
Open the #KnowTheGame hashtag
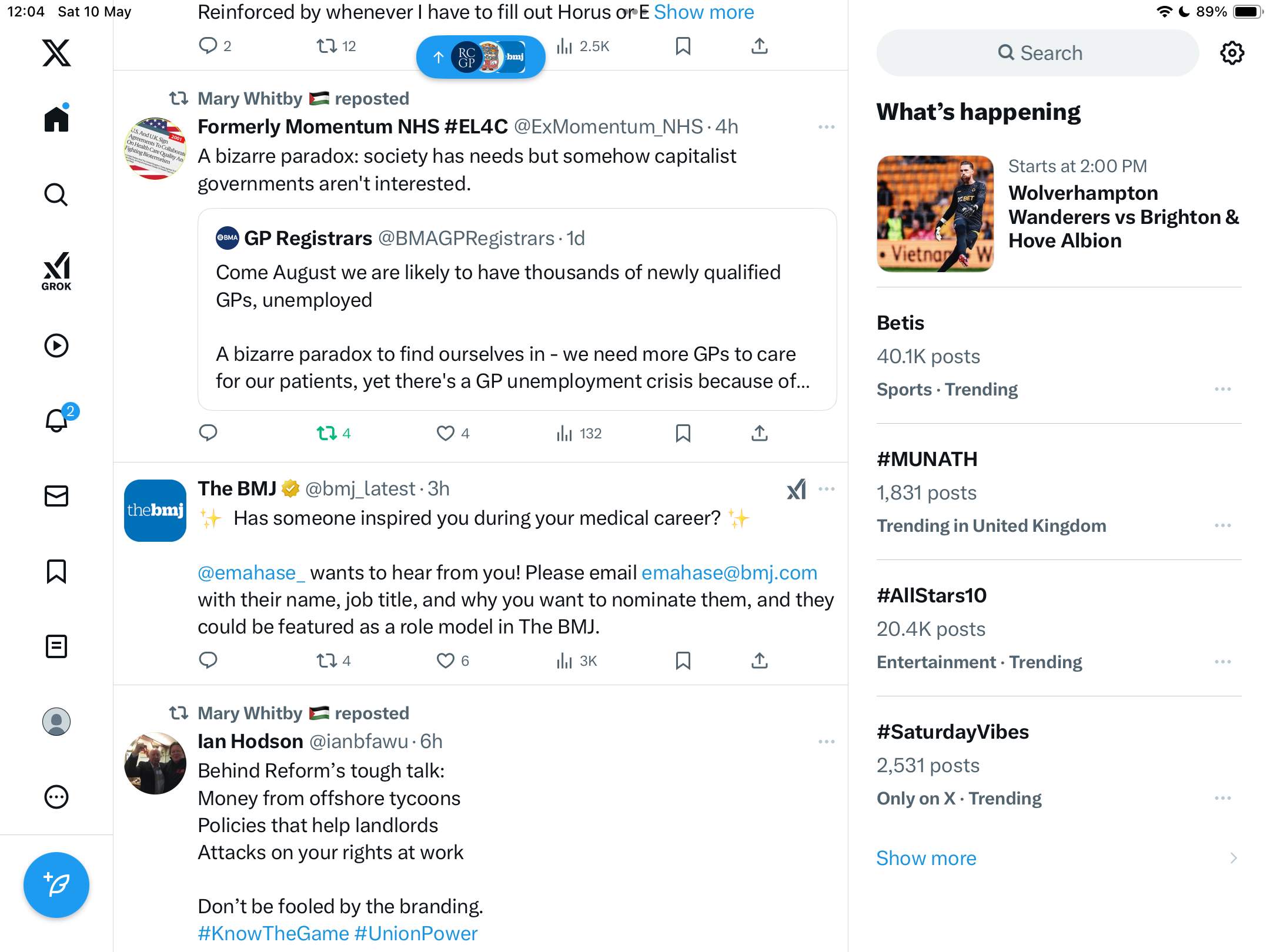click(273, 933)
